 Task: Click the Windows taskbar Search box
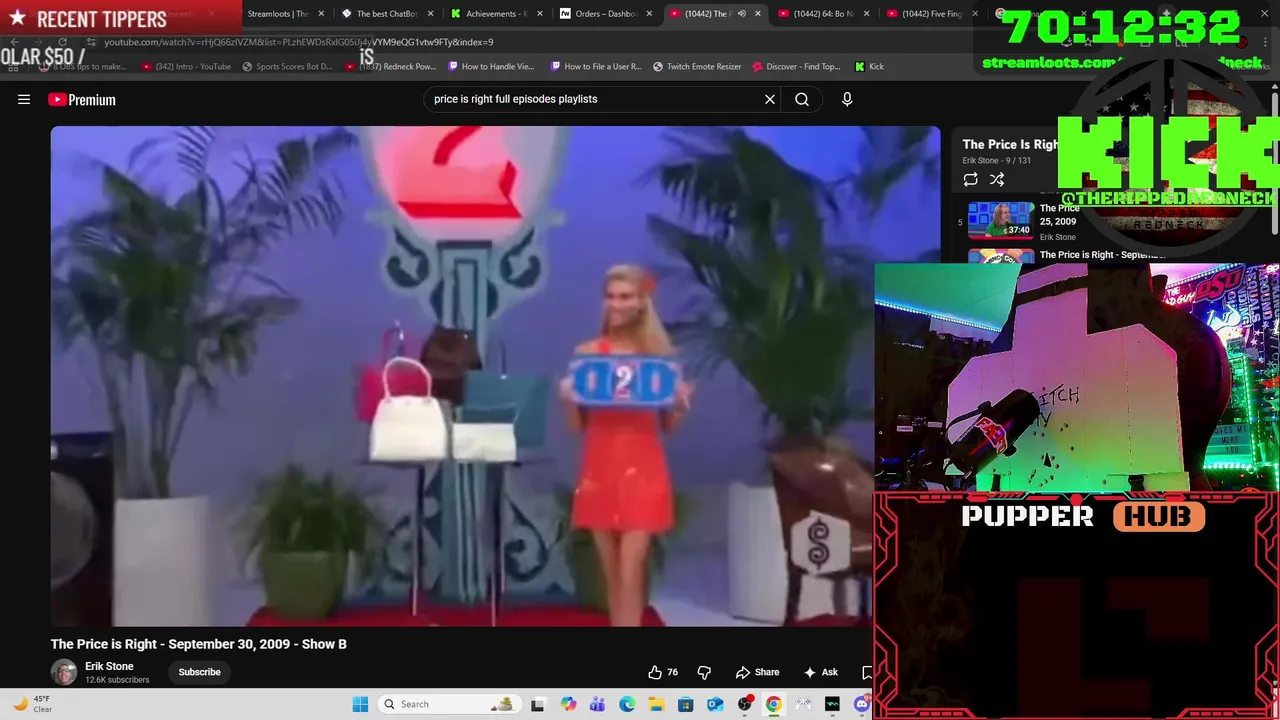coord(448,704)
